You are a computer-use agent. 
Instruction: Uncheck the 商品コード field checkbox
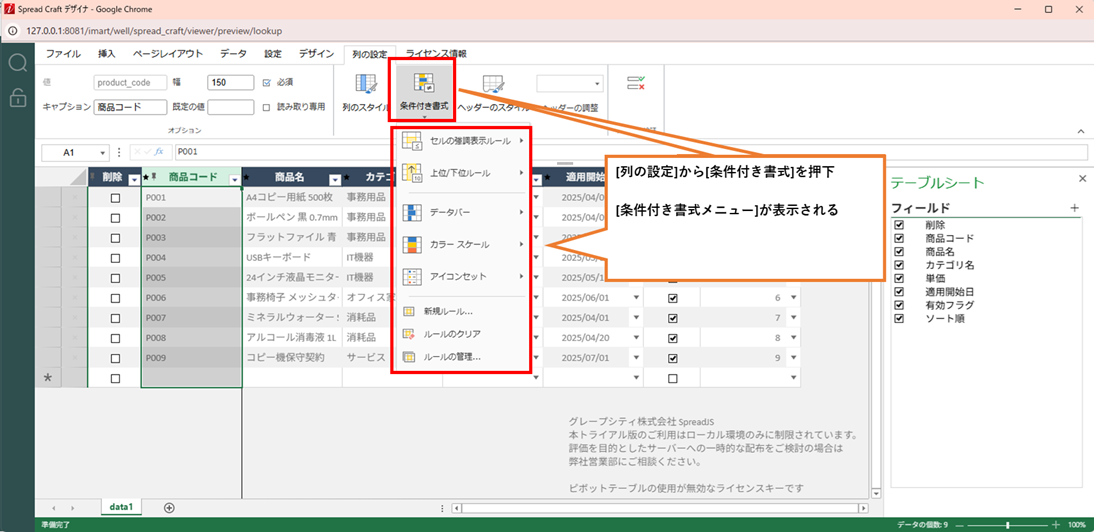[x=899, y=239]
